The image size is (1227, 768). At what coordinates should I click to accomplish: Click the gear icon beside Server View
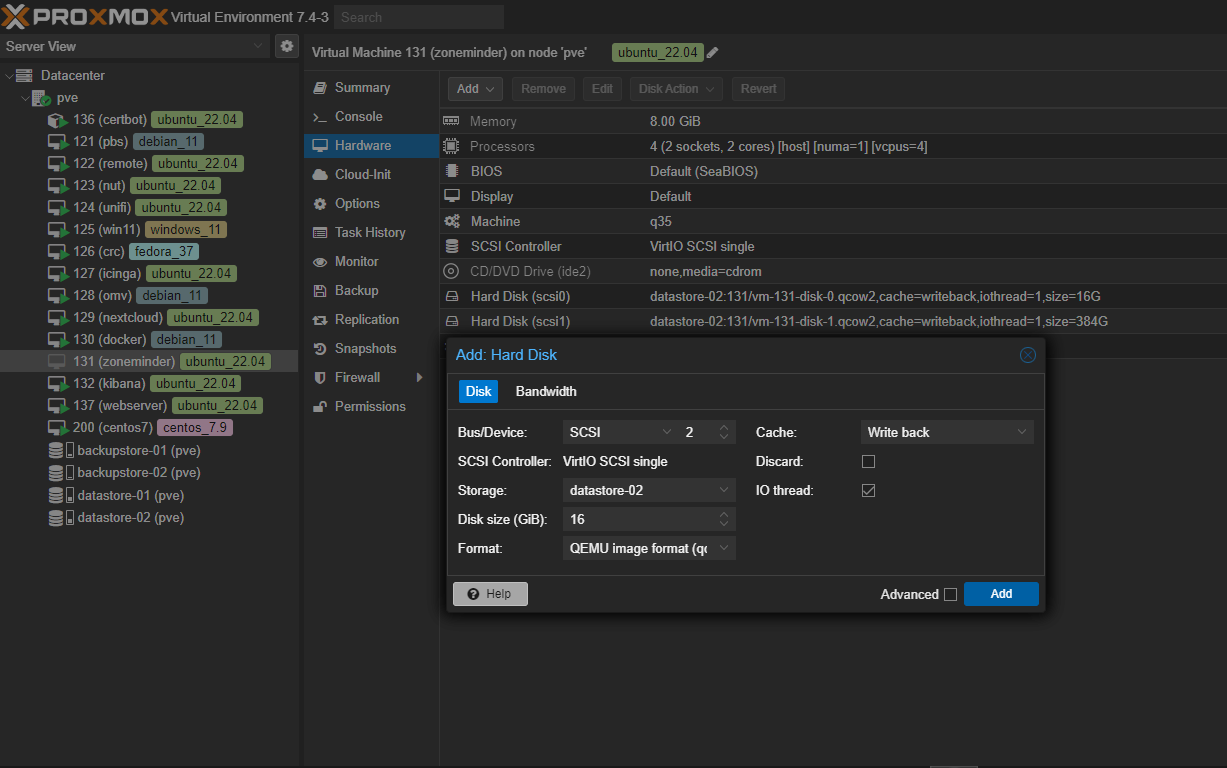point(287,46)
